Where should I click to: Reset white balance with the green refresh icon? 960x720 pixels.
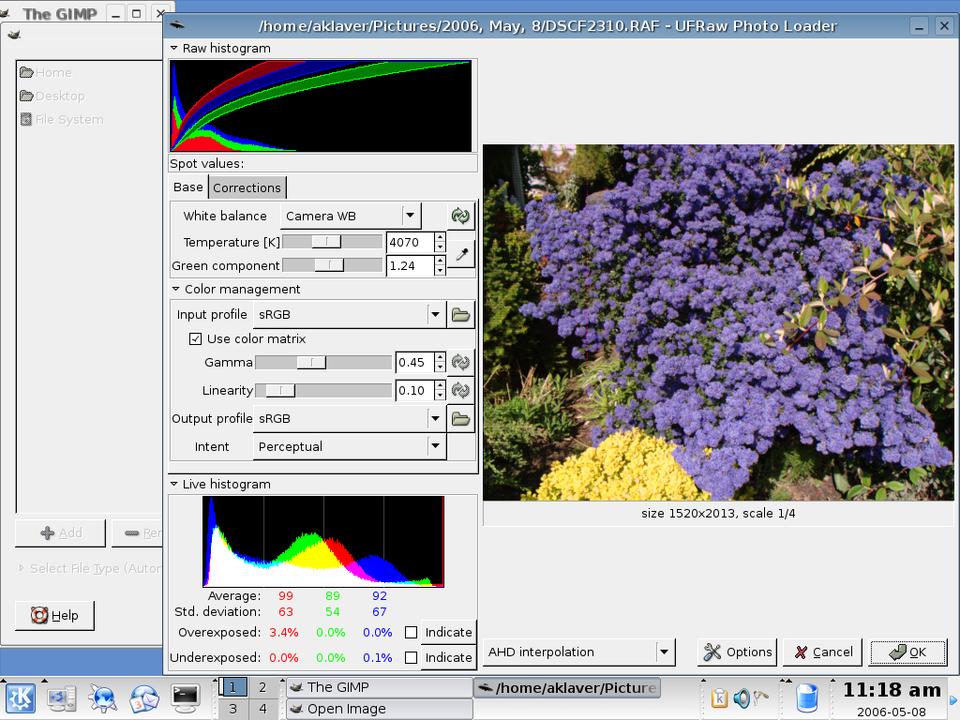(x=460, y=216)
